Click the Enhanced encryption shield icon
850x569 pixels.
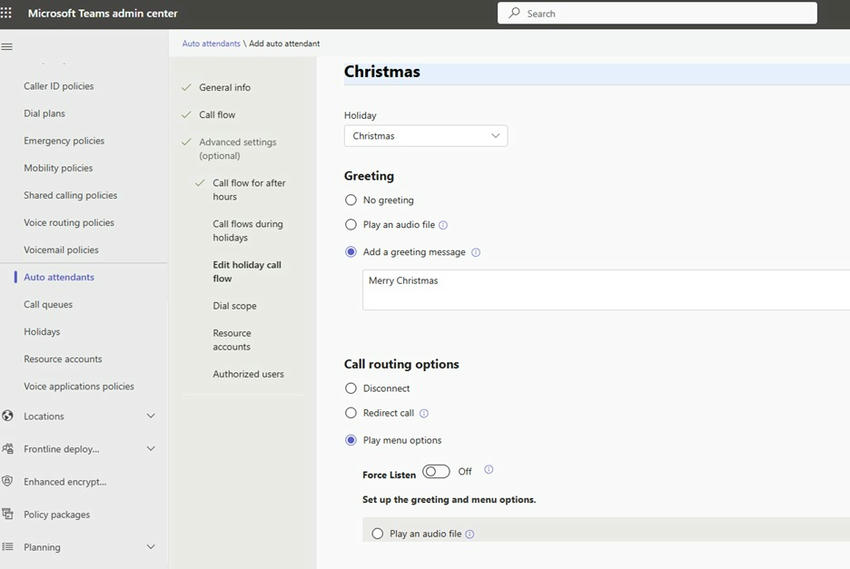point(8,482)
